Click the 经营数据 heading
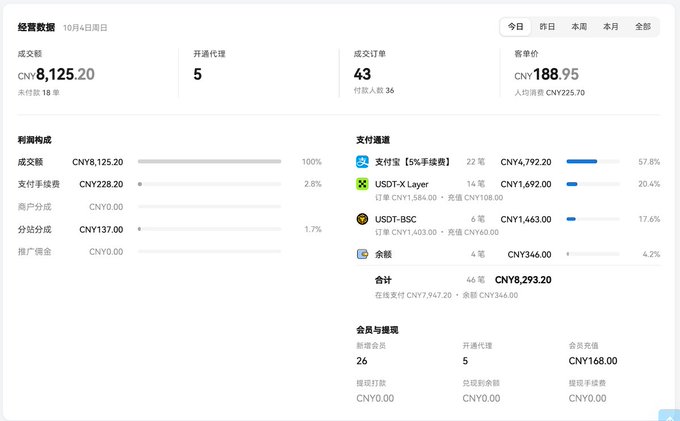Viewport: 680px width, 421px height. [36, 27]
